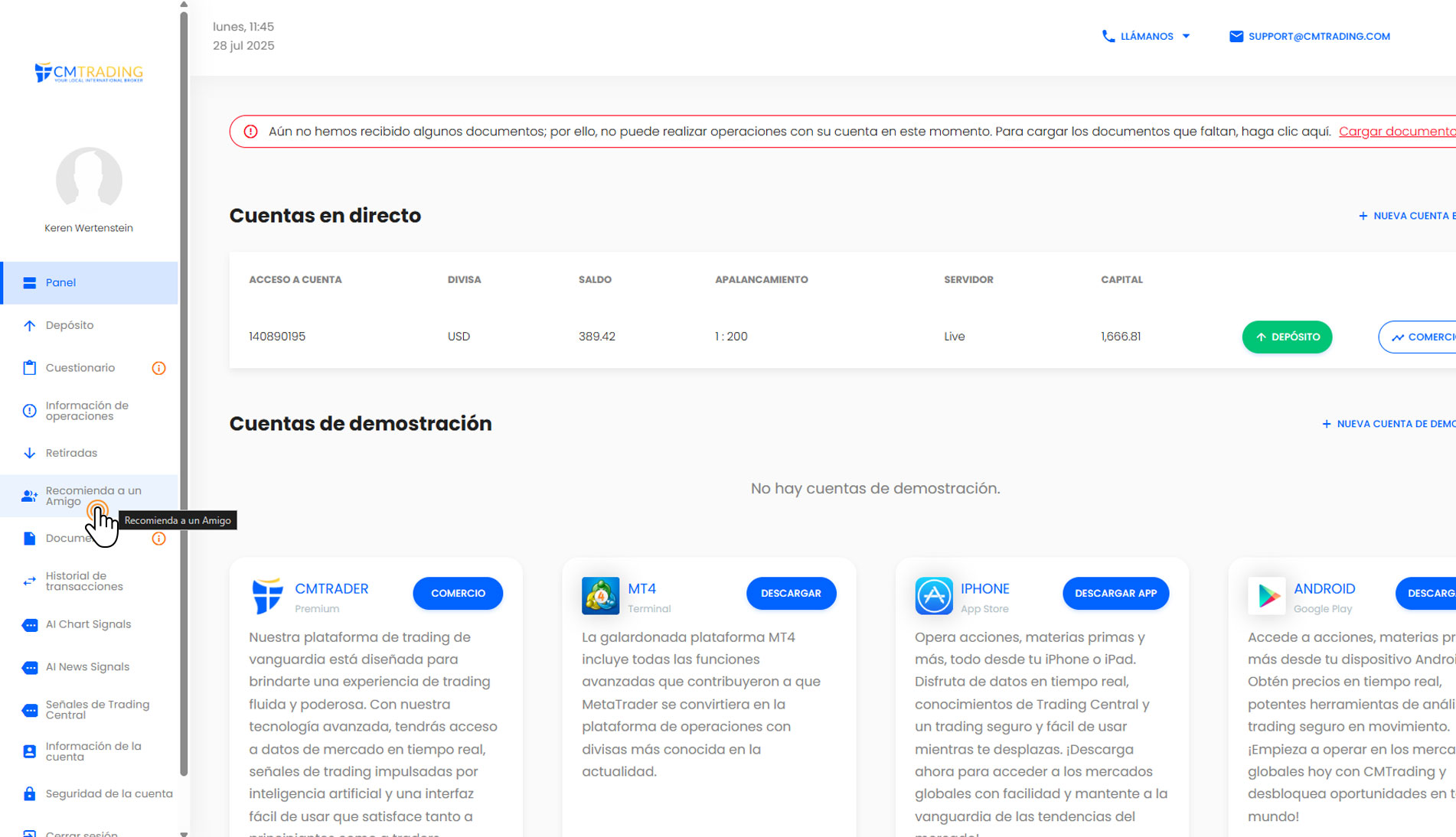
Task: Click the 1 : 200 leverage value
Action: pyautogui.click(x=731, y=337)
